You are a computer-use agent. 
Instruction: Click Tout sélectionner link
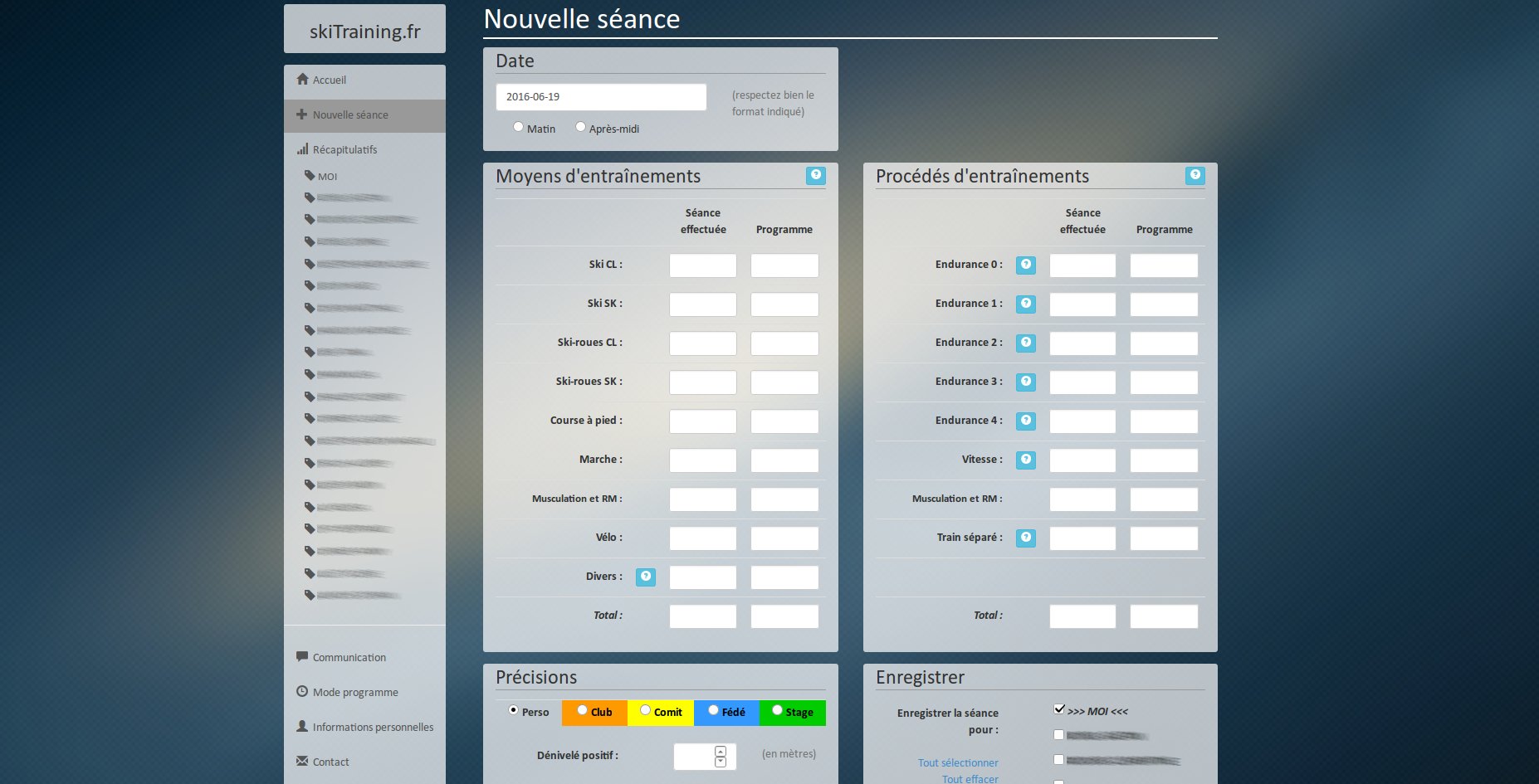(958, 762)
